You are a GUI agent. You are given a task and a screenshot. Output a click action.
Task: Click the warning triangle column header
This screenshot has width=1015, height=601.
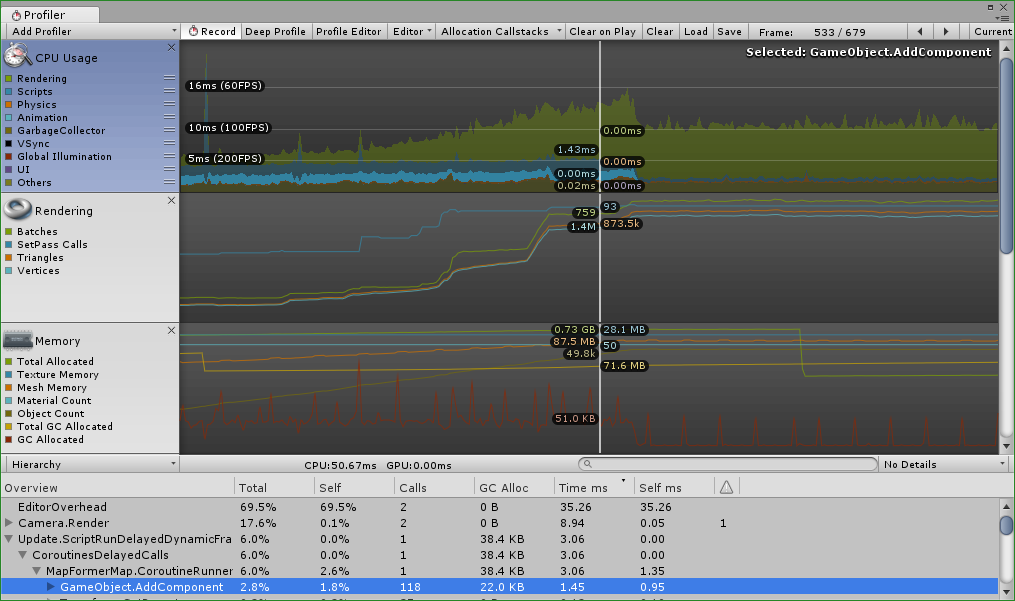726,487
